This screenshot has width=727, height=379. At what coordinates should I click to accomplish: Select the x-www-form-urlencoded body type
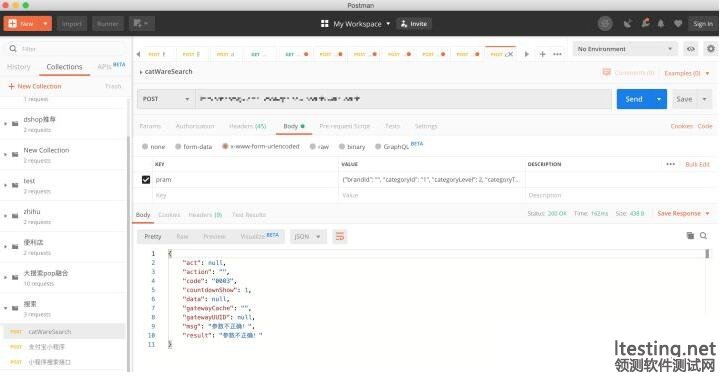coord(225,146)
